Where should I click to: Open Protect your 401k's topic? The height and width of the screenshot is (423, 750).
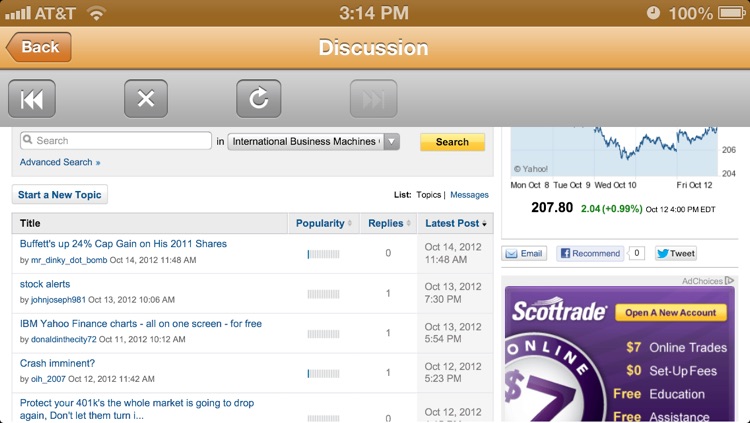tap(137, 409)
